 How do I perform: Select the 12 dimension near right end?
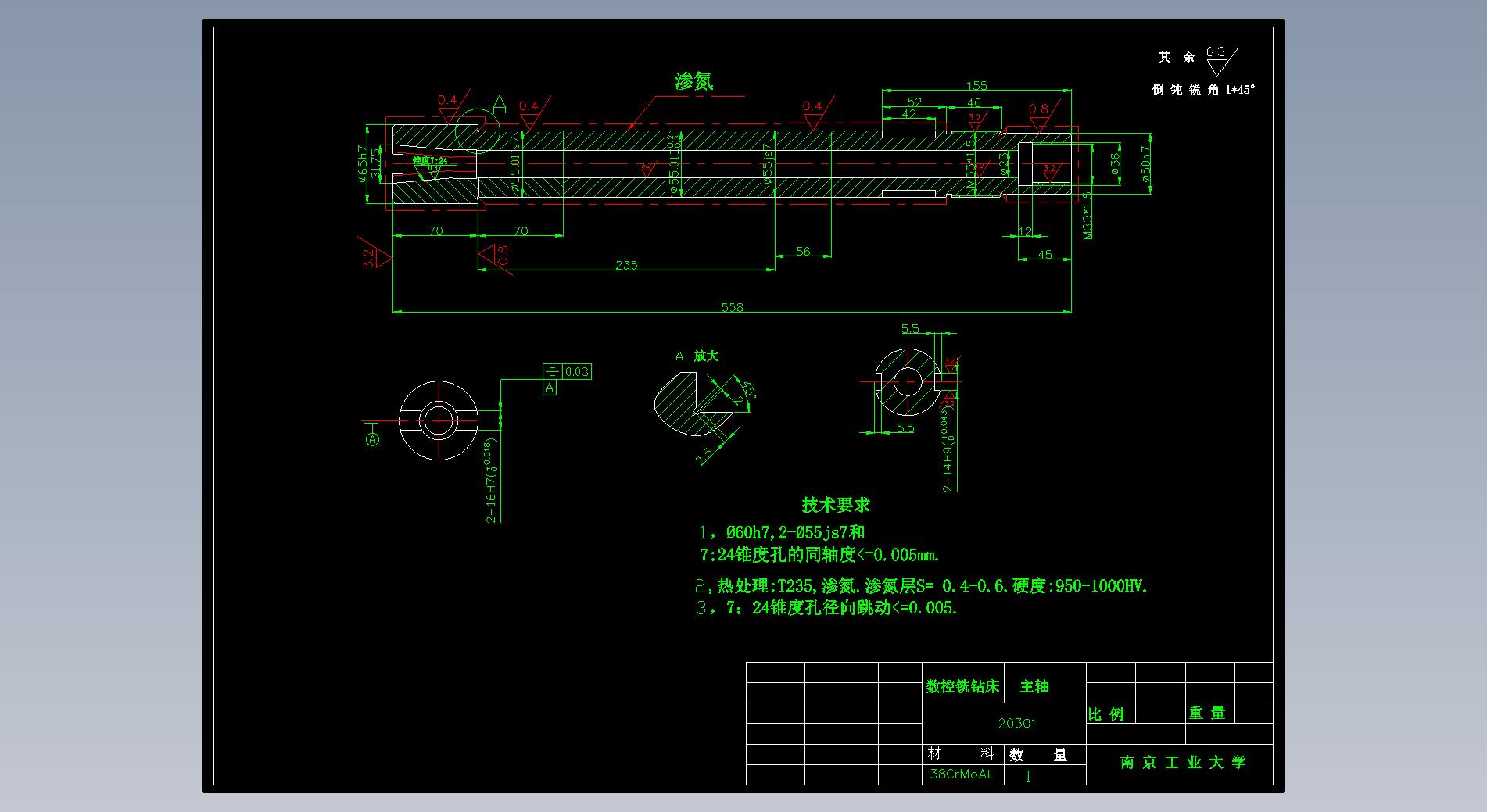[x=1025, y=232]
